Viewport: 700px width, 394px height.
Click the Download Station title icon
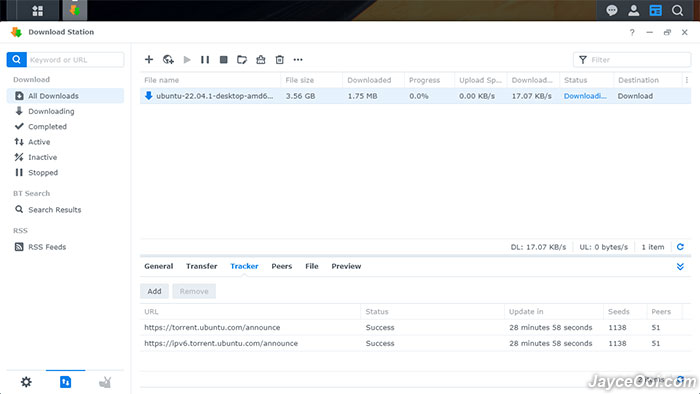coord(17,32)
